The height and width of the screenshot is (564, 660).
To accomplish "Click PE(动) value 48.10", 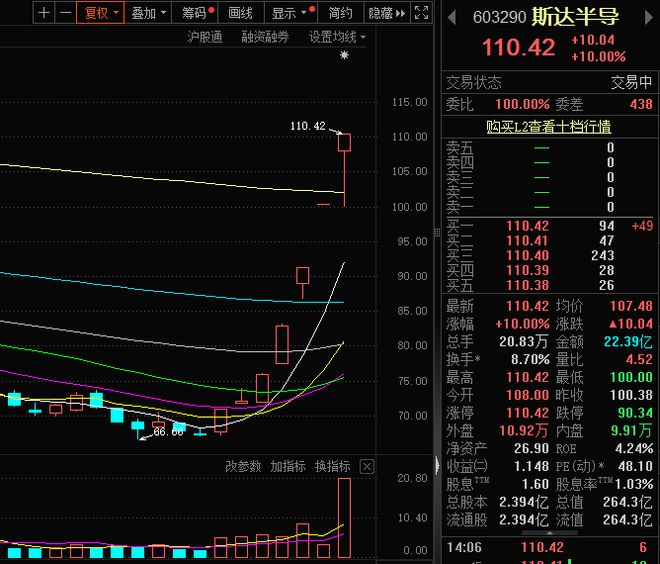I will 636,466.
